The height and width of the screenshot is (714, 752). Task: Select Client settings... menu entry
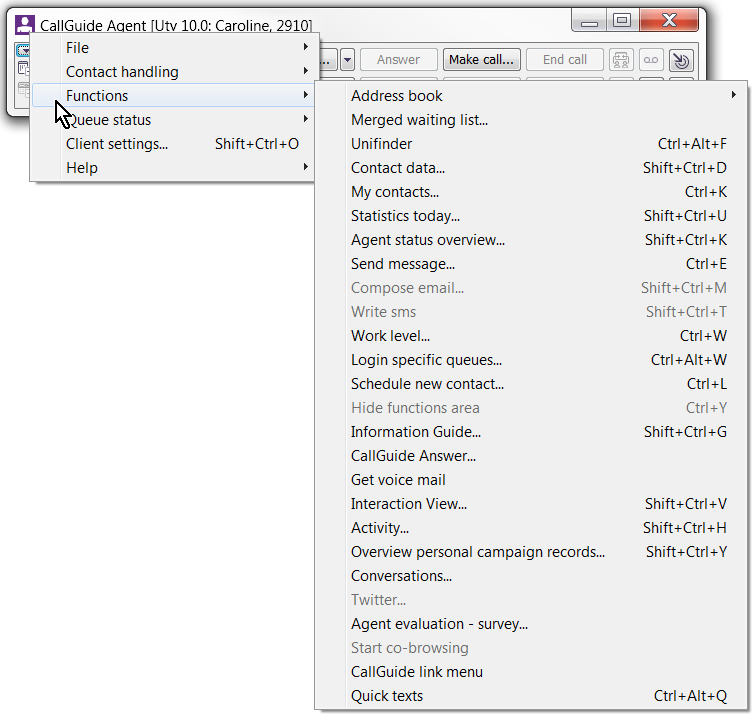point(116,144)
